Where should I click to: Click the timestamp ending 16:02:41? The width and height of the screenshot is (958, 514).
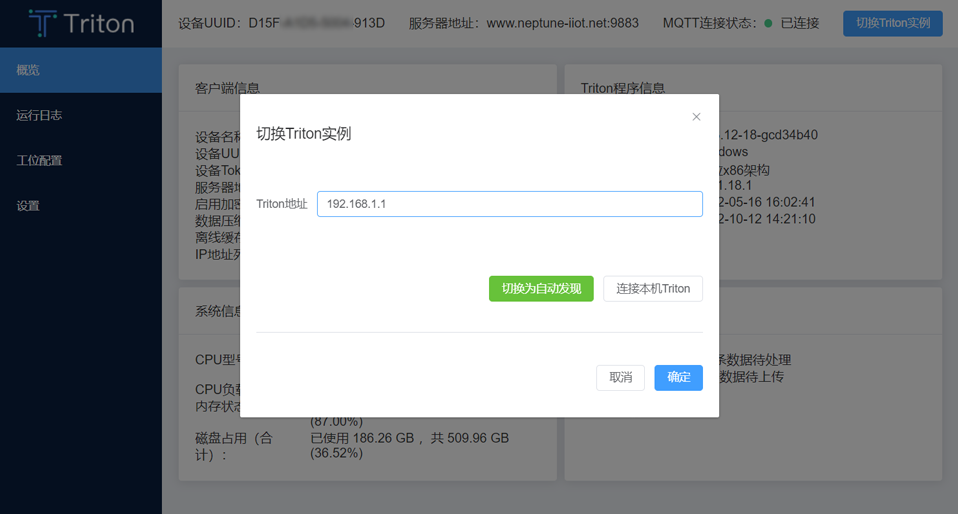click(x=767, y=202)
